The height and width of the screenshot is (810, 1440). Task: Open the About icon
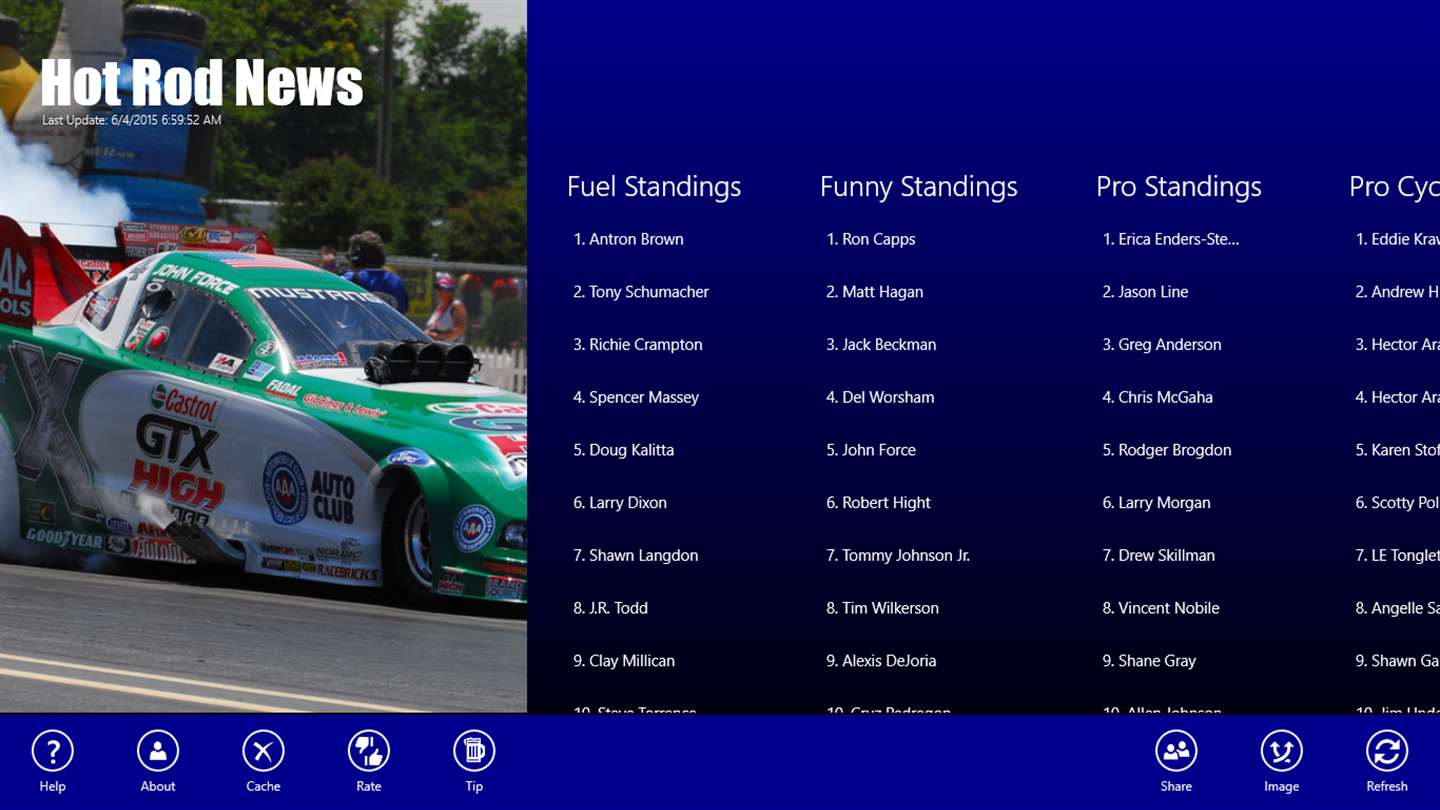158,751
